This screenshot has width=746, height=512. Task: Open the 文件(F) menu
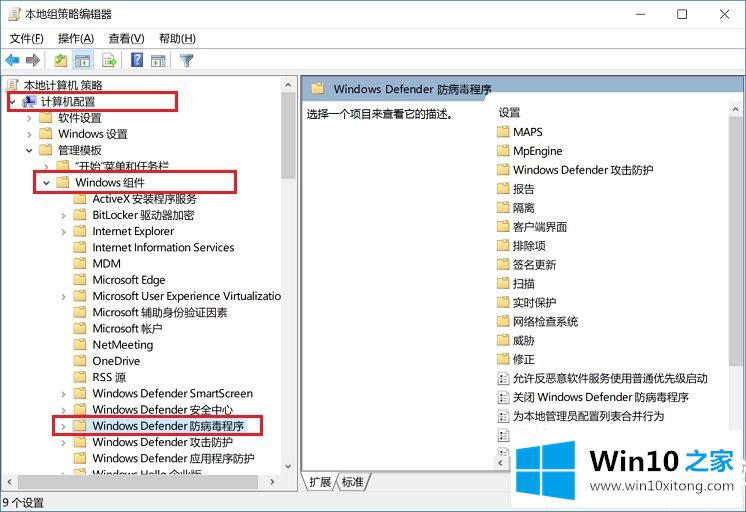point(27,39)
